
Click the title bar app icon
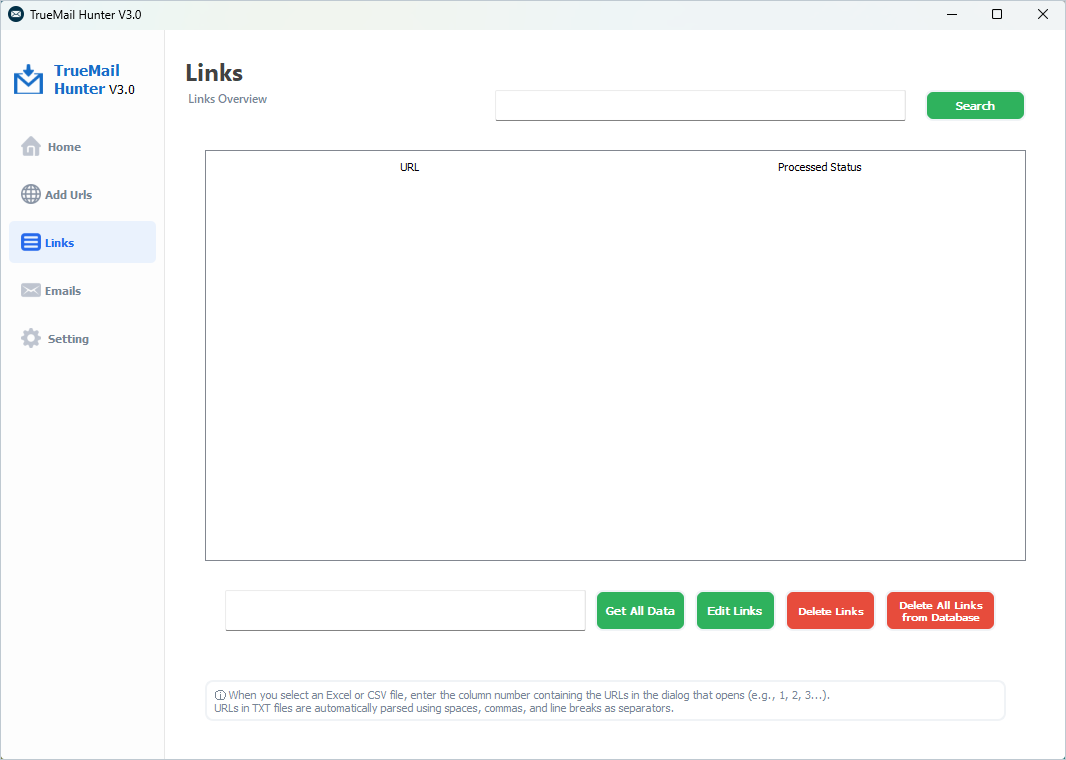click(x=16, y=14)
